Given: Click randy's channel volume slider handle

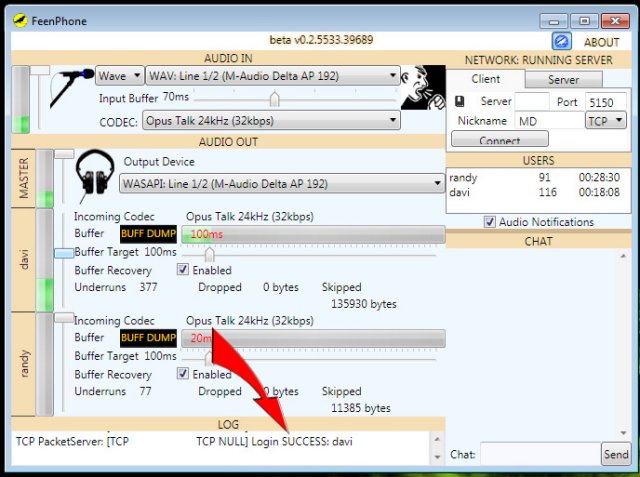Looking at the screenshot, I should 64,317.
